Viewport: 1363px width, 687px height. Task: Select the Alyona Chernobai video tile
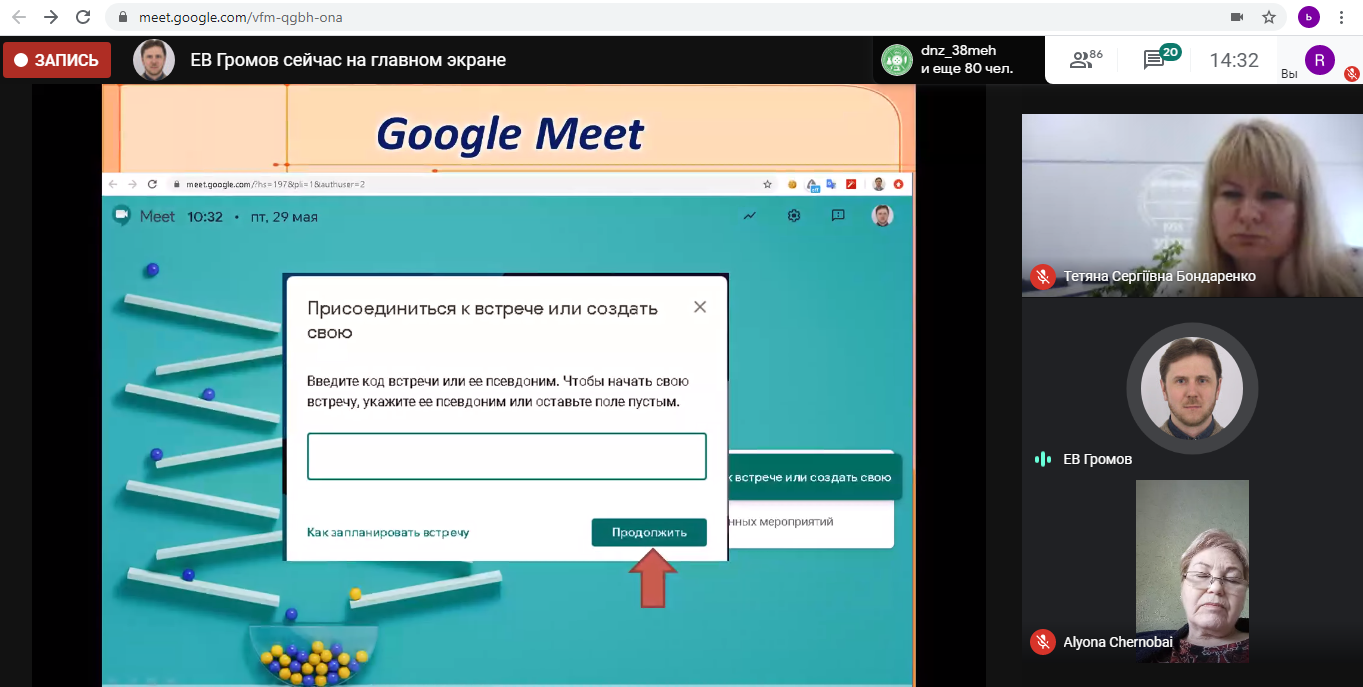tap(1192, 571)
